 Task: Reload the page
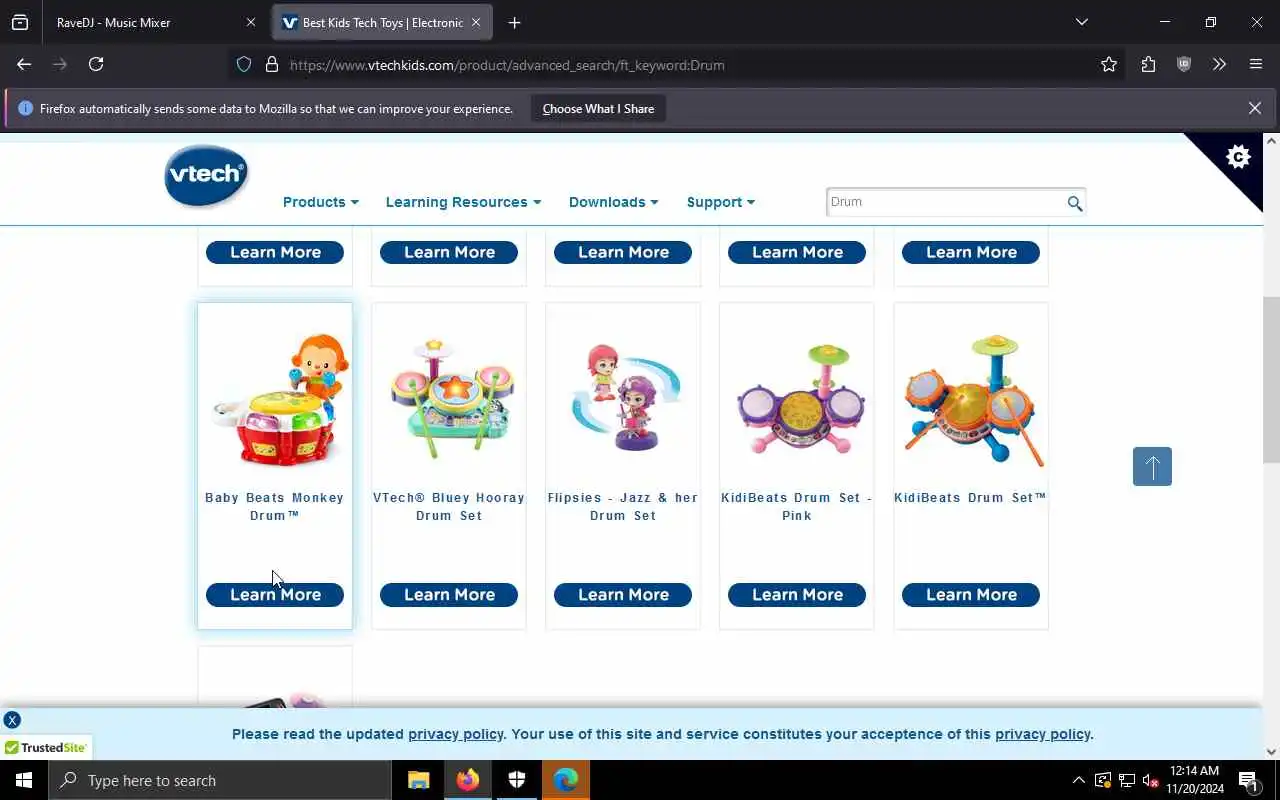click(x=96, y=64)
